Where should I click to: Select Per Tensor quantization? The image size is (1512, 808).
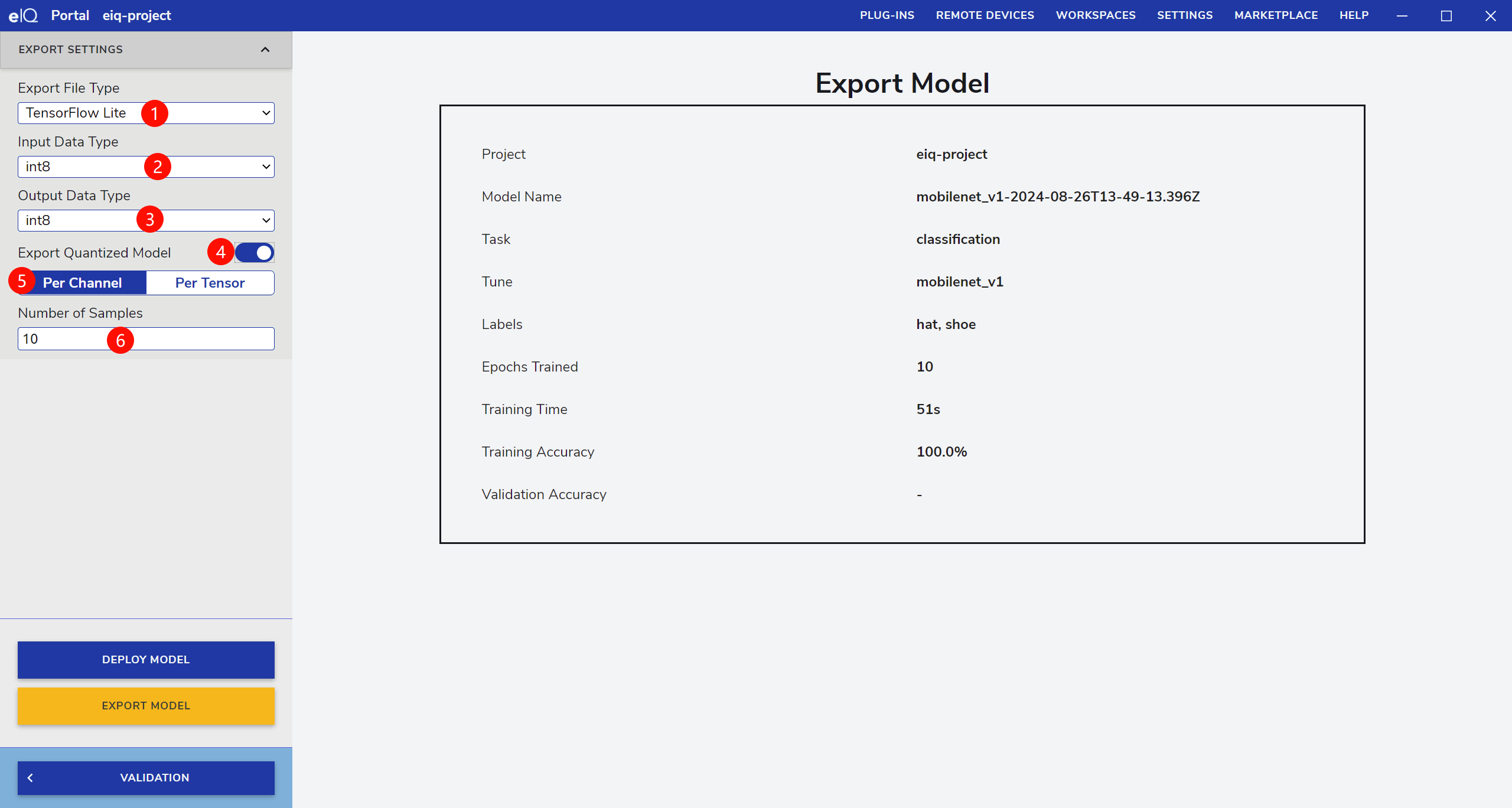(210, 283)
